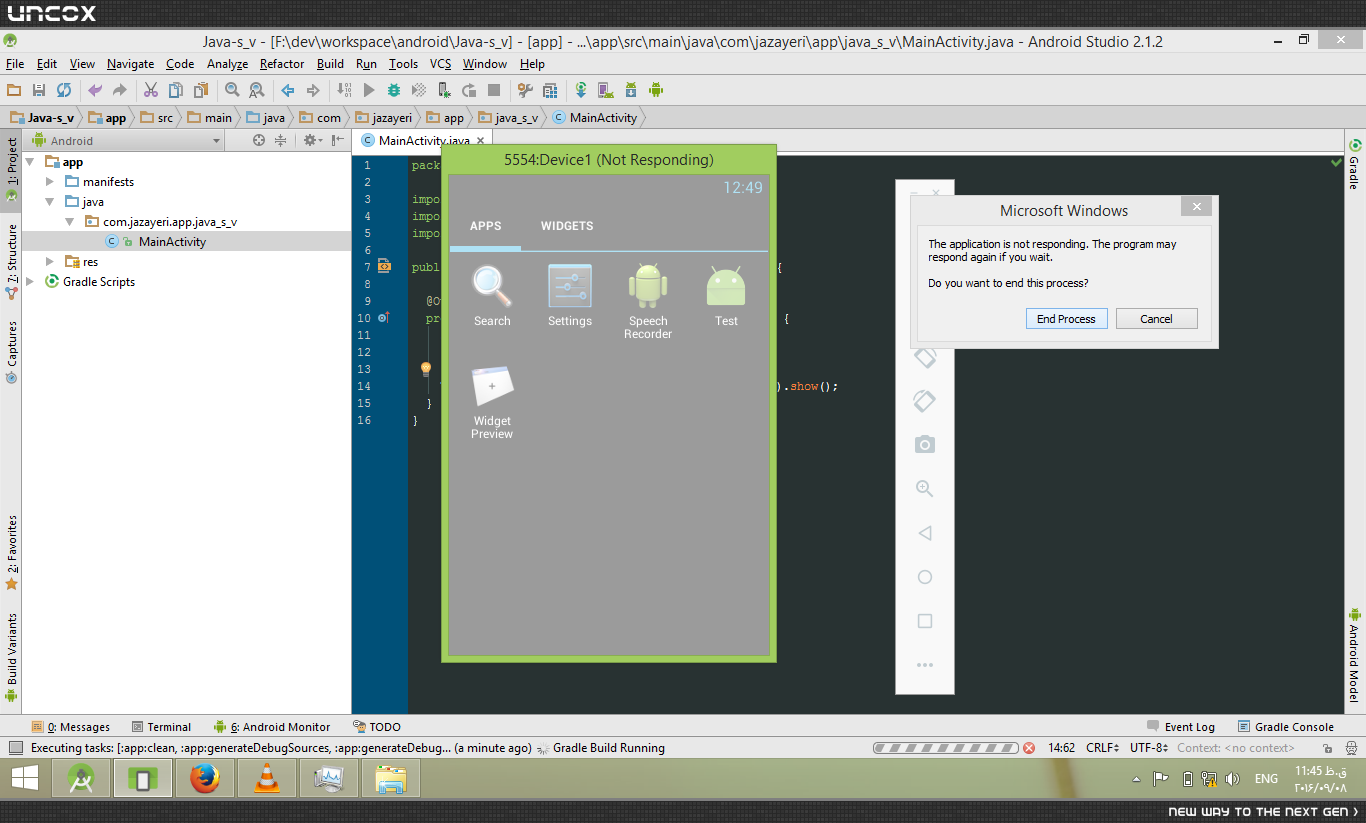The image size is (1366, 823).
Task: Collapse the com.jazayeri.app.java_s_v package
Action: pos(70,222)
